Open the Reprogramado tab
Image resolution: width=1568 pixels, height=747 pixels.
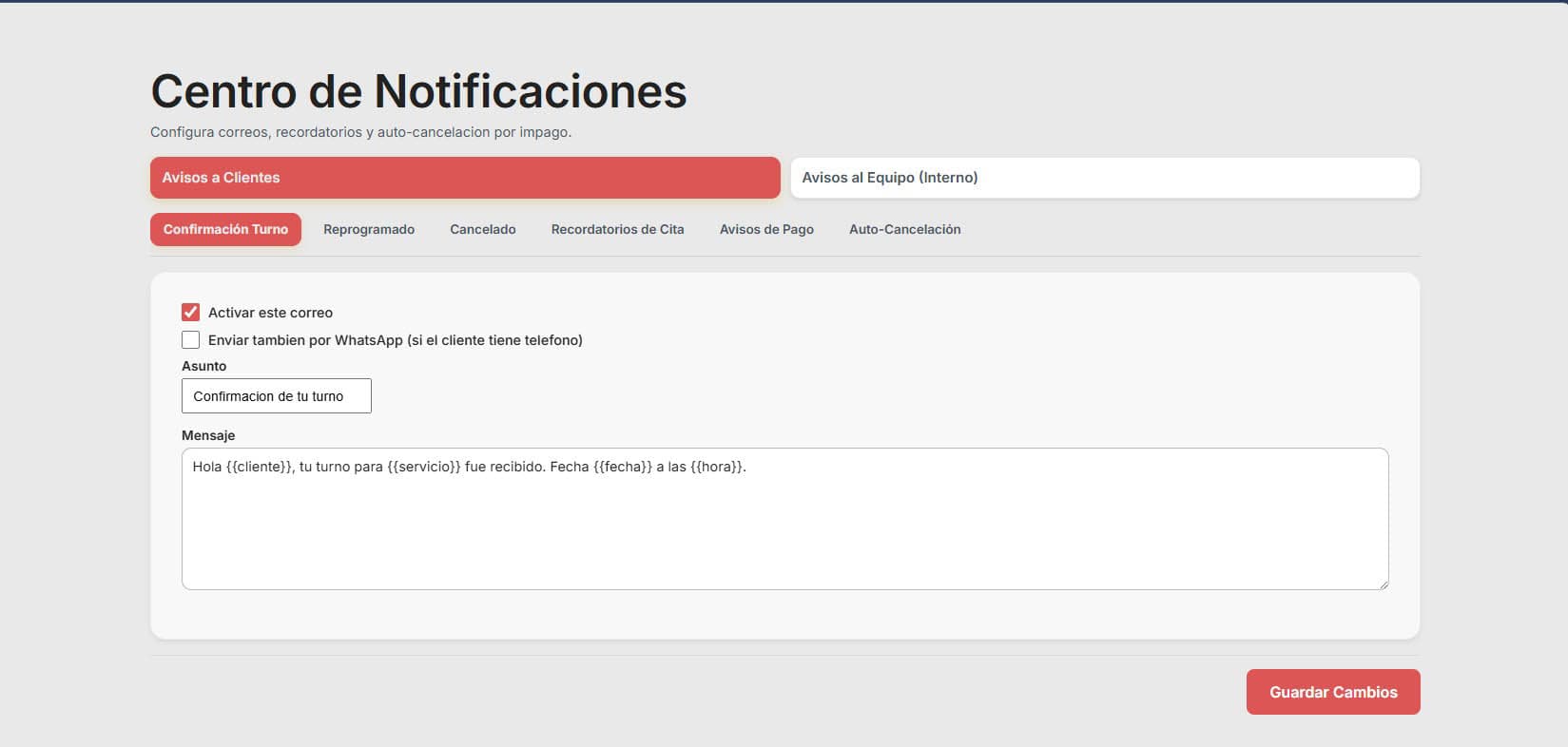click(369, 229)
